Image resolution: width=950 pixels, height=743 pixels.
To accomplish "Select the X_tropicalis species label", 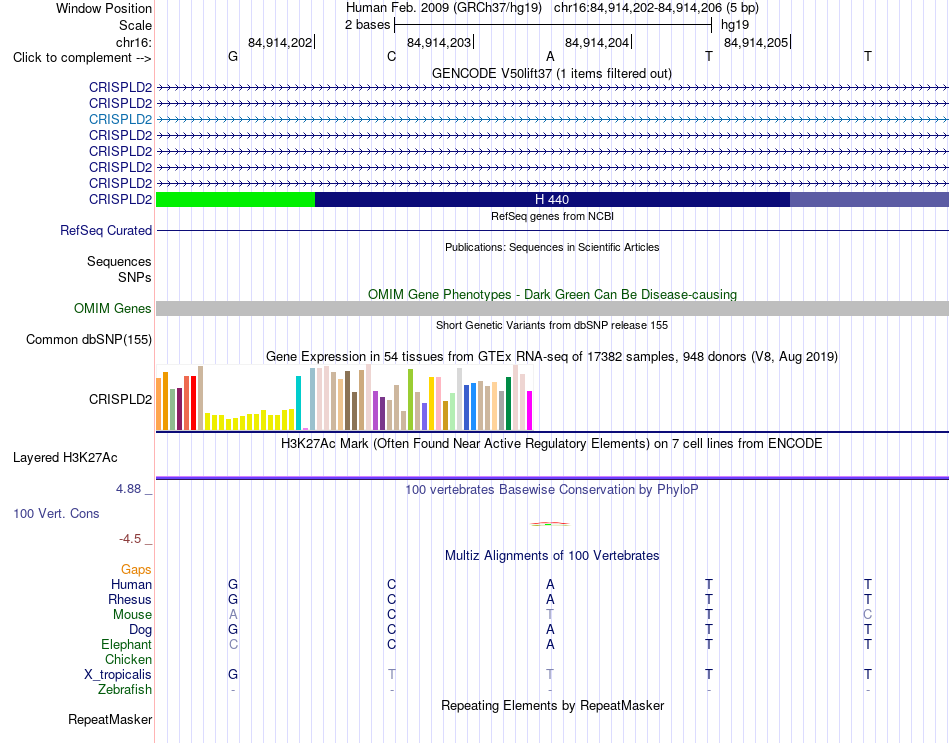I will click(118, 675).
